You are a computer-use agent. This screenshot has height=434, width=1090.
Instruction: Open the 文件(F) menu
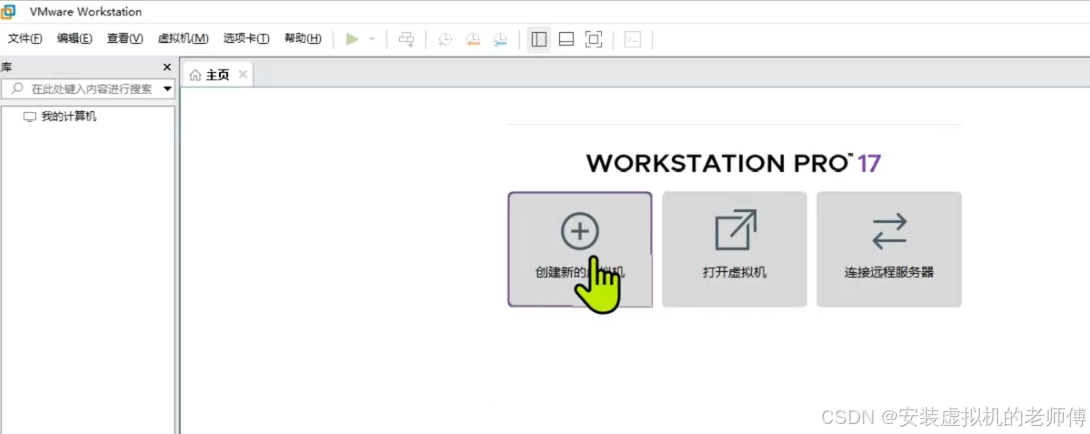25,39
